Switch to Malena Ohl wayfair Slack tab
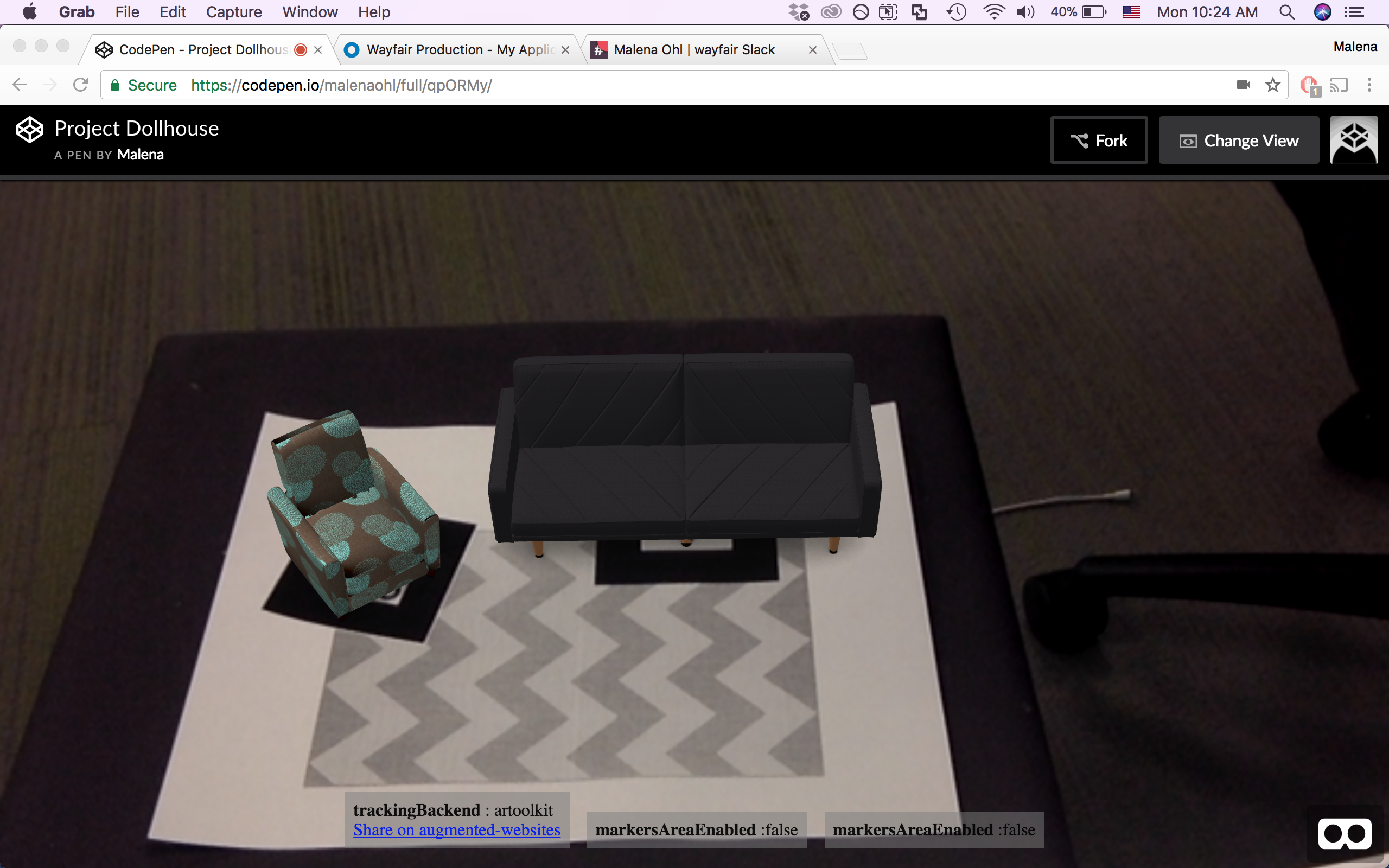The height and width of the screenshot is (868, 1389). [x=694, y=50]
